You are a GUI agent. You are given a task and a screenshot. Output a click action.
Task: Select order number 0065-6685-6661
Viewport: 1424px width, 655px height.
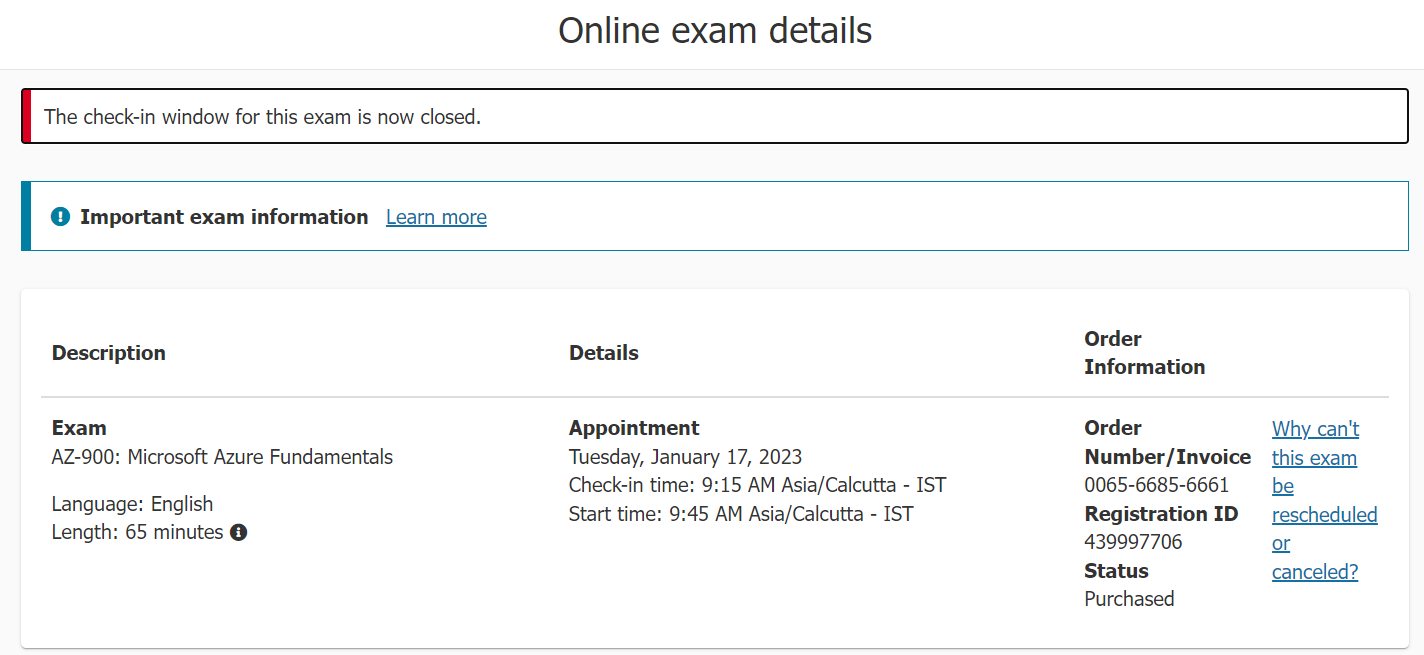(1156, 485)
